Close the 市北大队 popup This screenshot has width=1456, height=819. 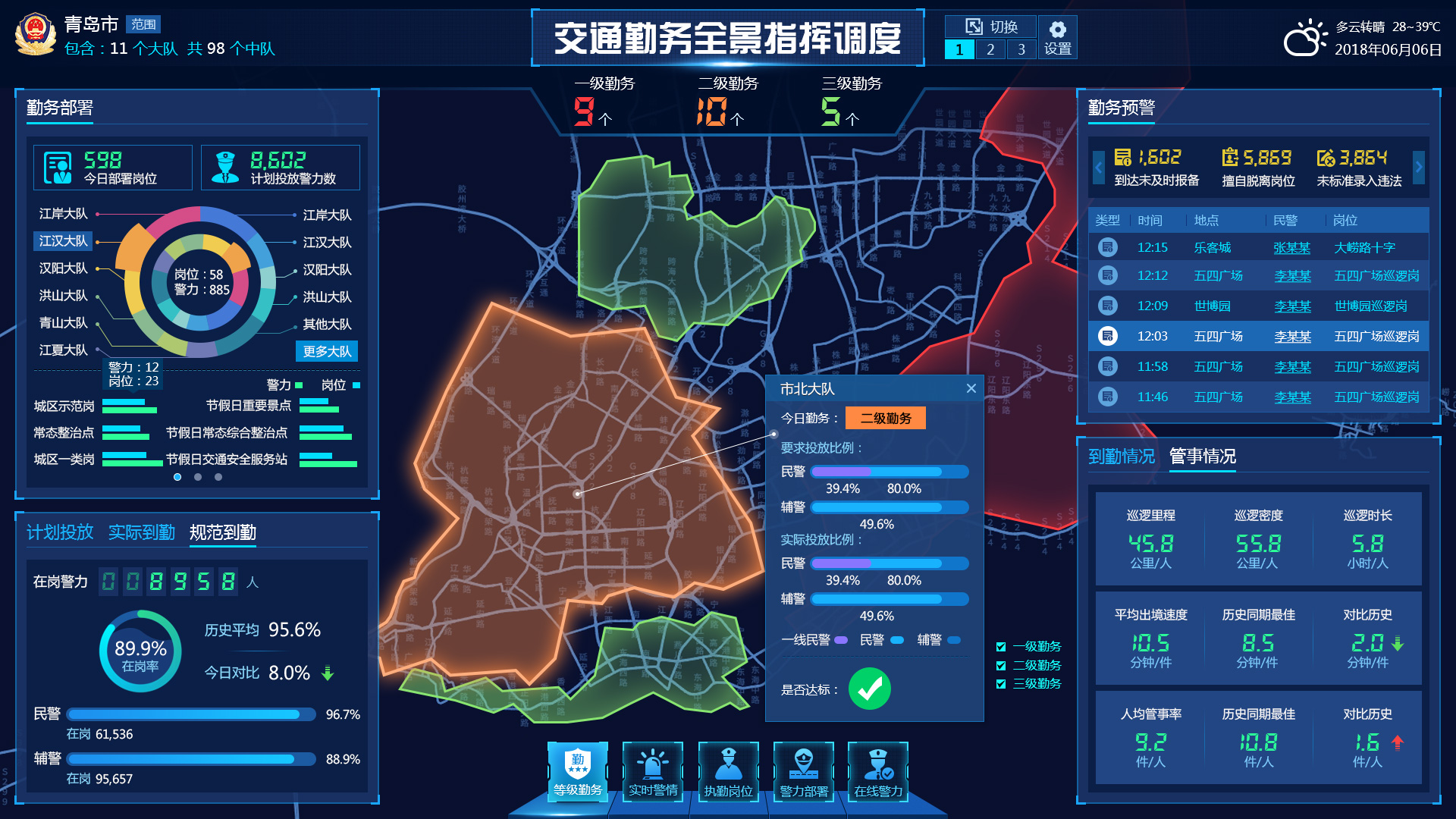point(971,388)
